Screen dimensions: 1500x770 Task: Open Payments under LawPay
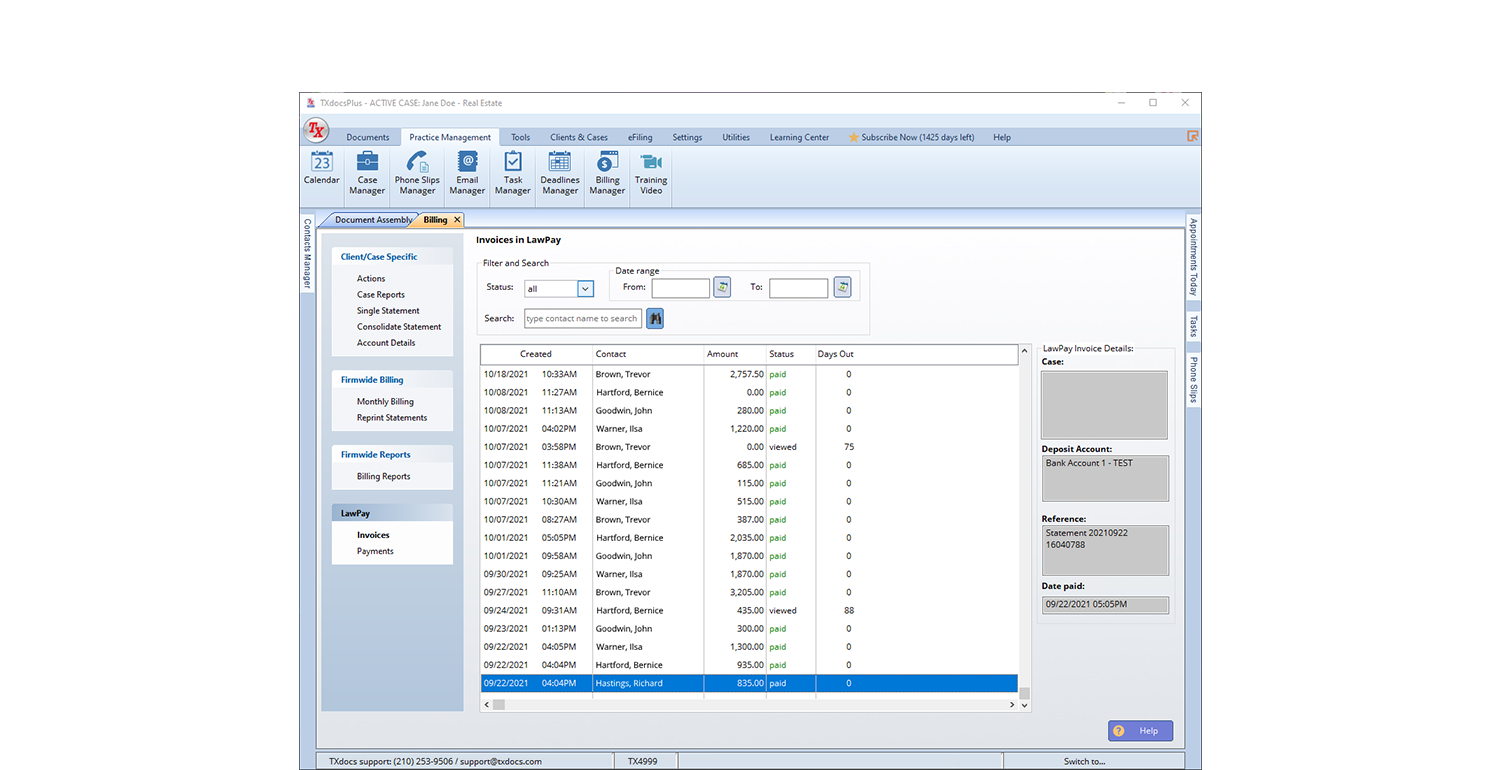[375, 551]
